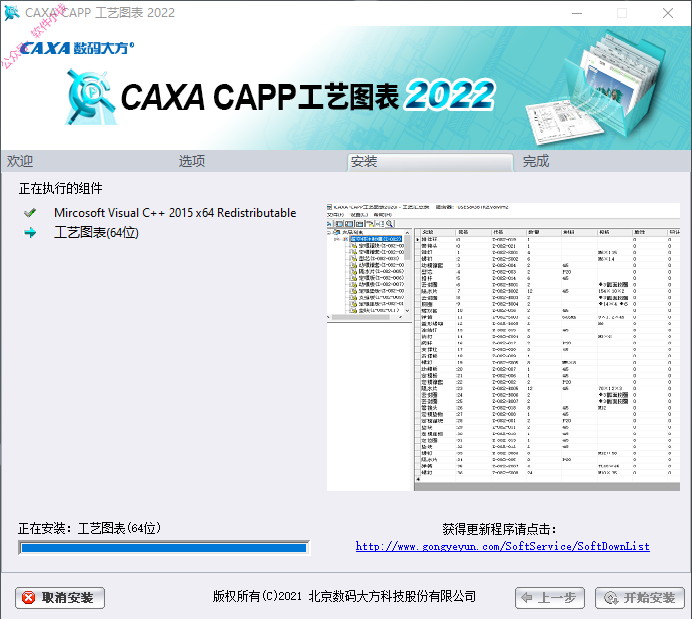Viewport: 692px width, 619px height.
Task: Click the copyright 北京数码大方科技股份有限公司 text
Action: click(x=344, y=596)
